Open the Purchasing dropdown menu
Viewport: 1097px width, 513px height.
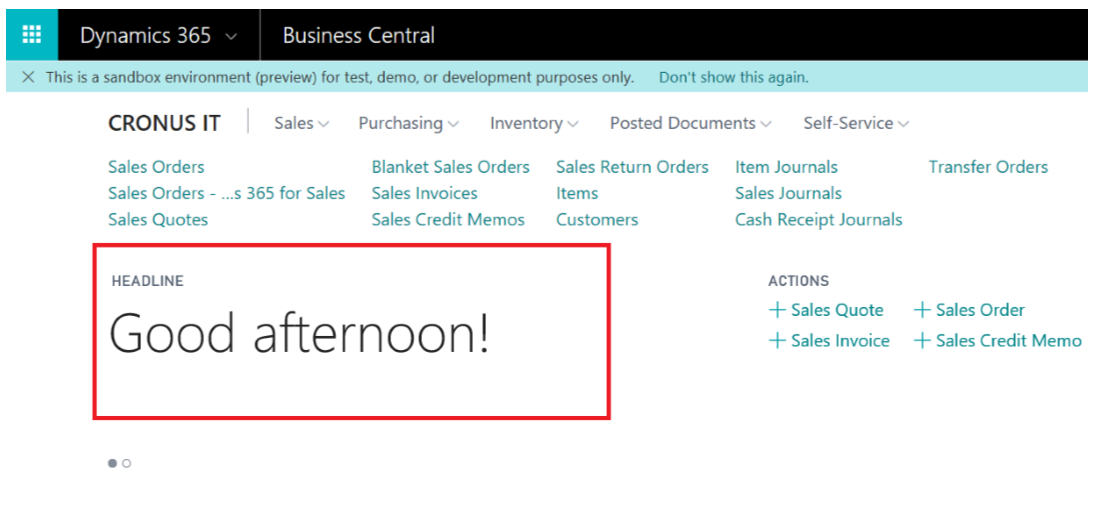point(409,123)
